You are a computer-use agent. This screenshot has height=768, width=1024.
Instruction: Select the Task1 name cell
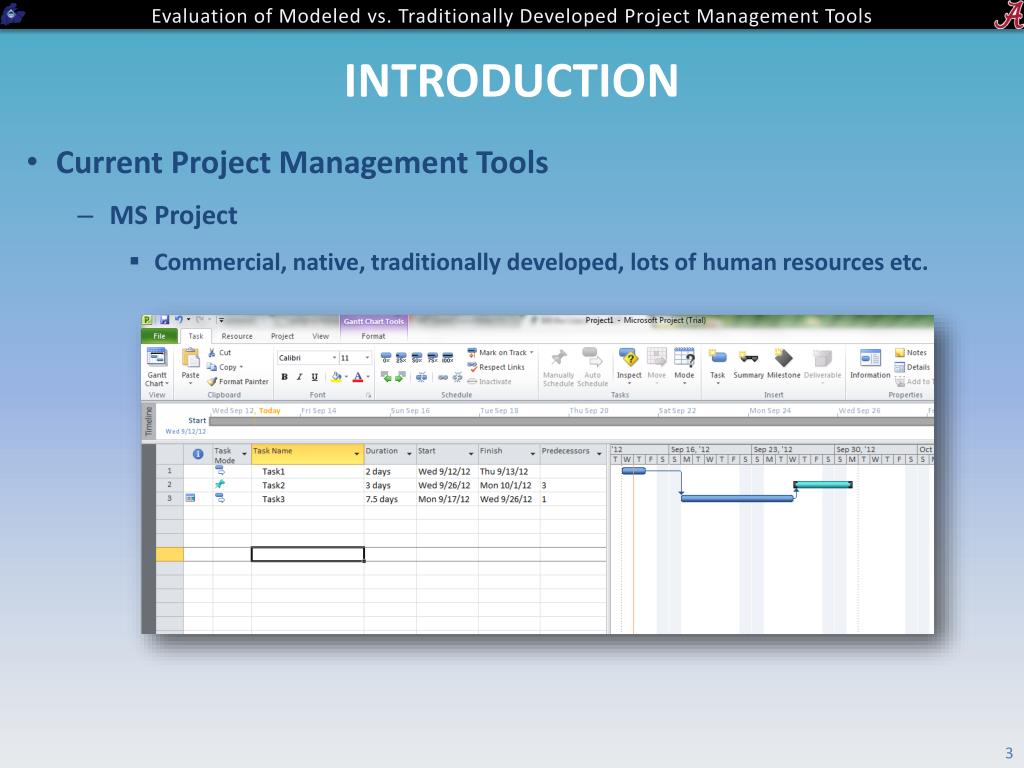click(308, 471)
